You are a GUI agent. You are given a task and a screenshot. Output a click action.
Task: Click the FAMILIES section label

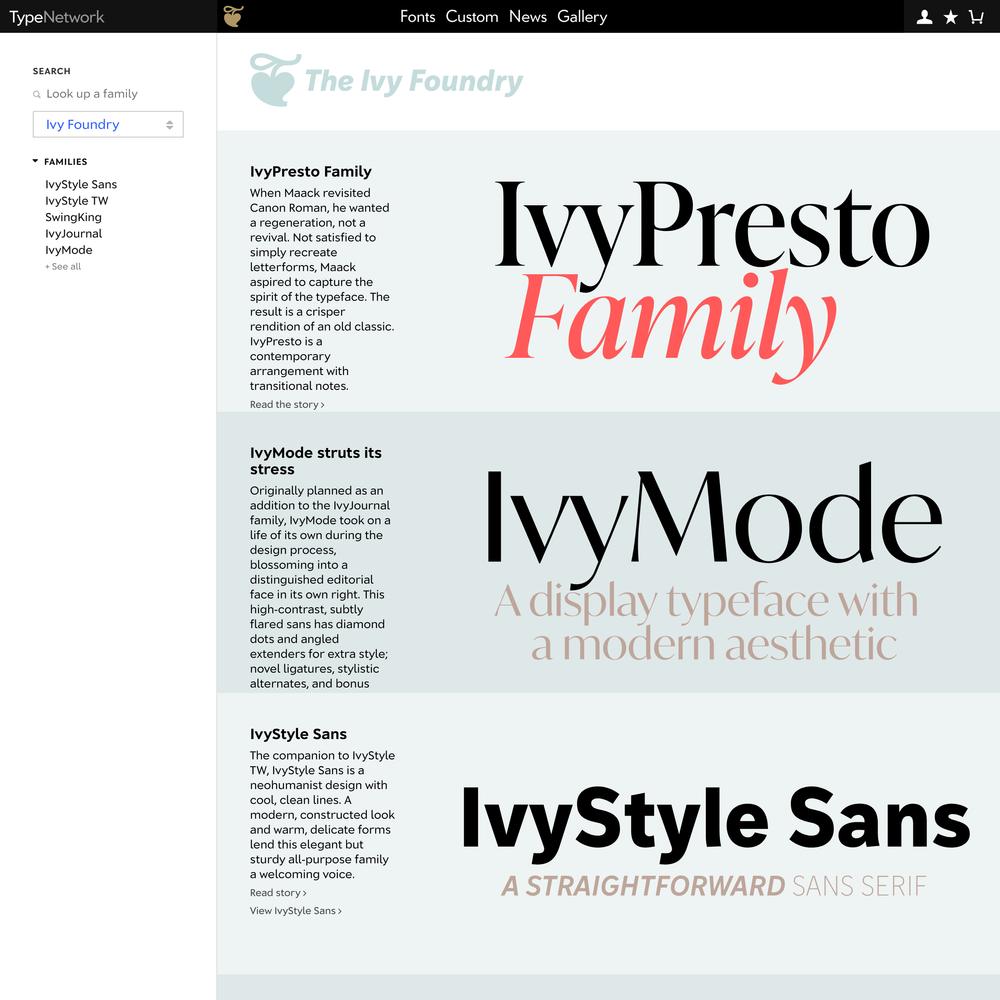66,162
